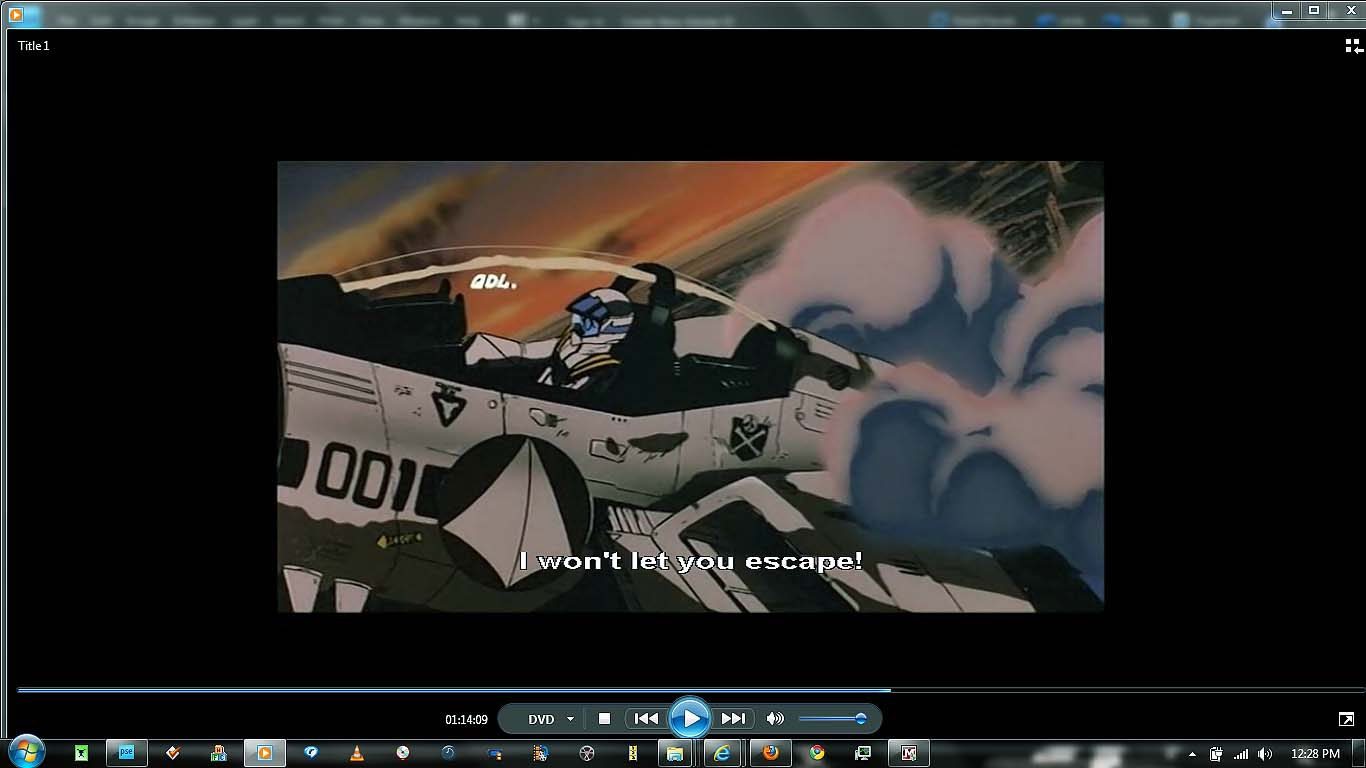Open Photoshop Elements taskbar button
The image size is (1366, 768).
127,753
